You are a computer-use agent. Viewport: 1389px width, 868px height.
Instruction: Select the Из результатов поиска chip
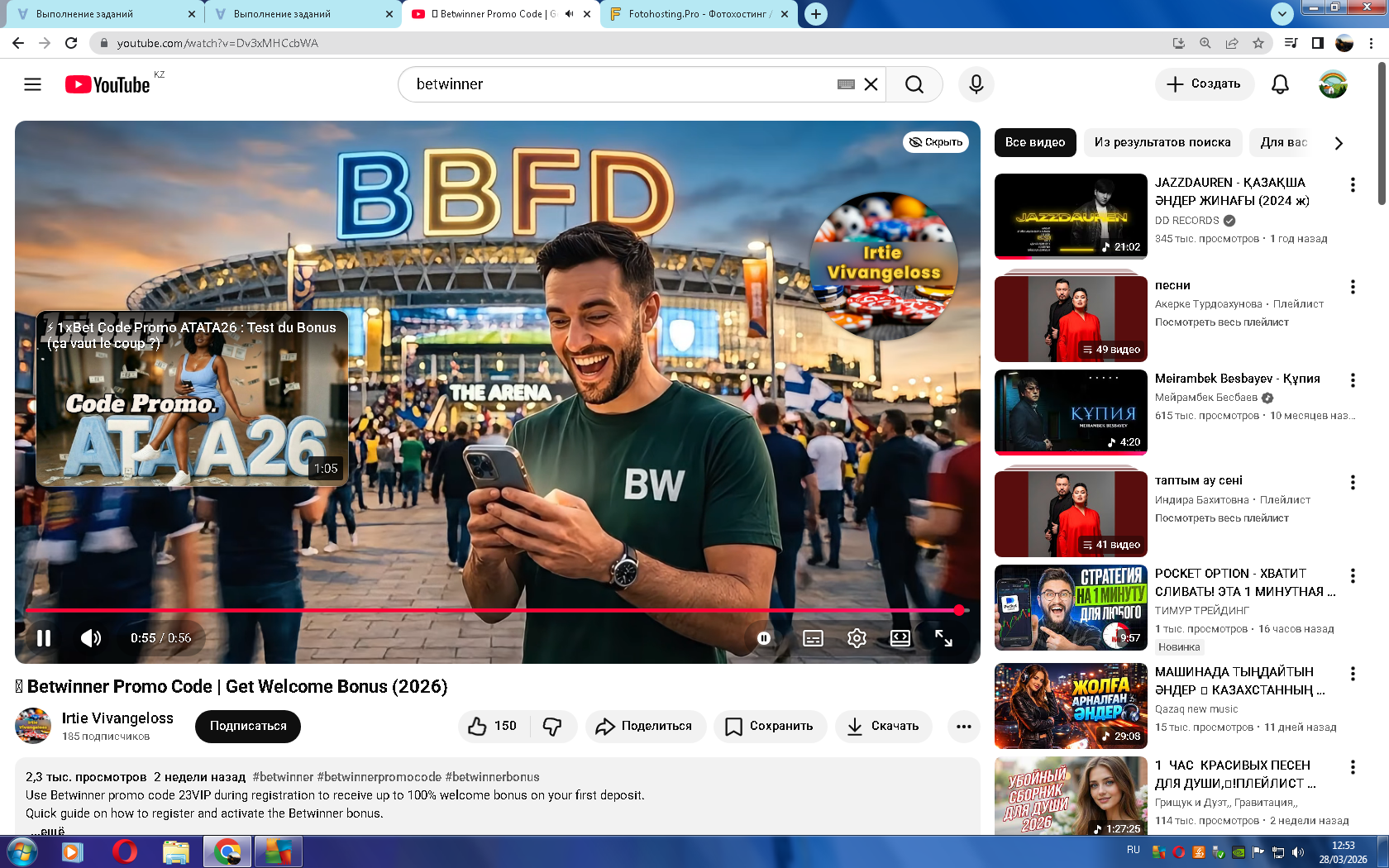pyautogui.click(x=1162, y=142)
